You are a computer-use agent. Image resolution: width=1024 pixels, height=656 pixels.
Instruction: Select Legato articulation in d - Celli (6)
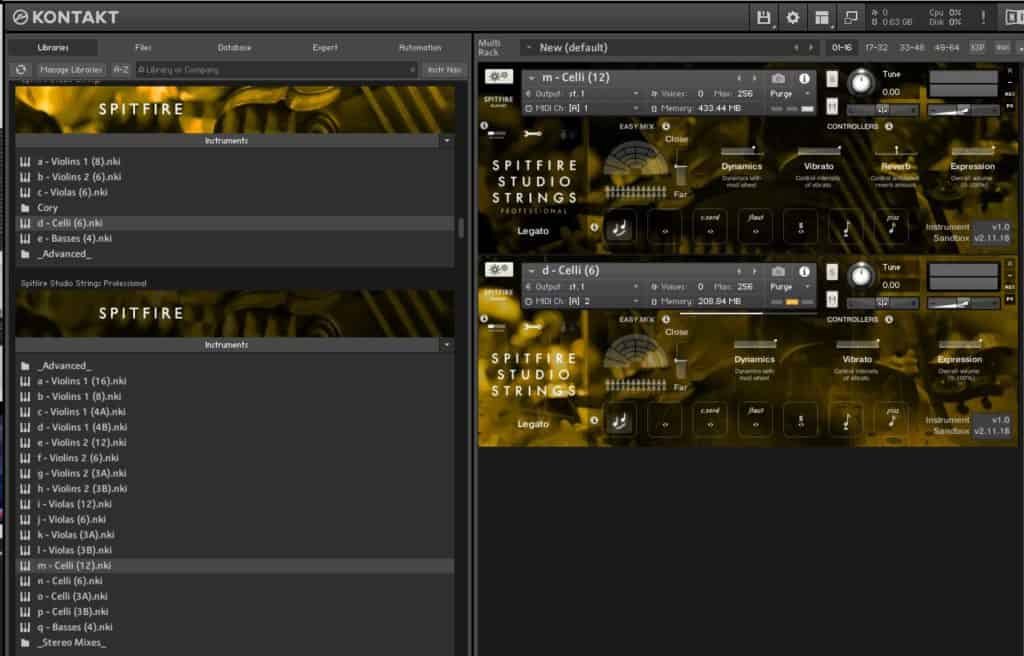[619, 421]
